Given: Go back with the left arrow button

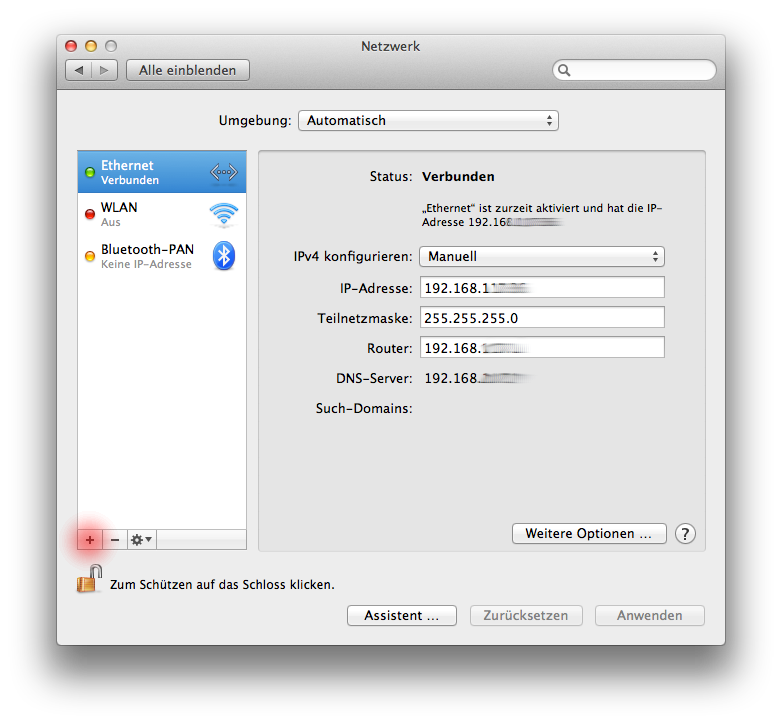Looking at the screenshot, I should [x=80, y=70].
